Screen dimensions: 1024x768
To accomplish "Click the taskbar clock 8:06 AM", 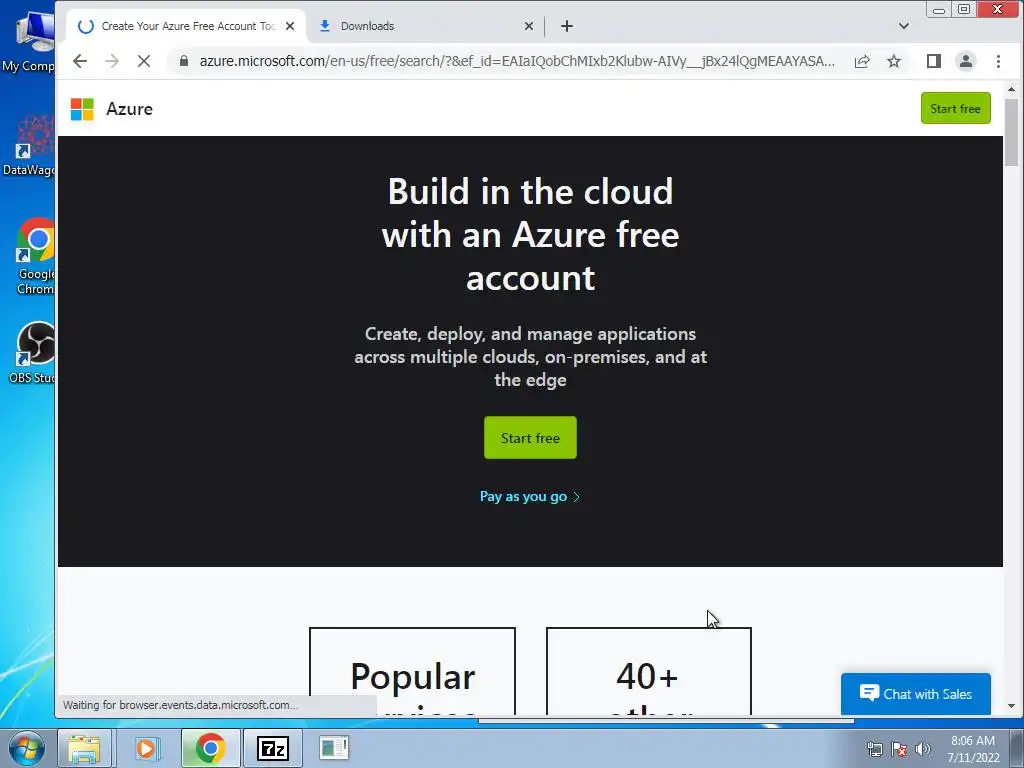I will [x=973, y=748].
